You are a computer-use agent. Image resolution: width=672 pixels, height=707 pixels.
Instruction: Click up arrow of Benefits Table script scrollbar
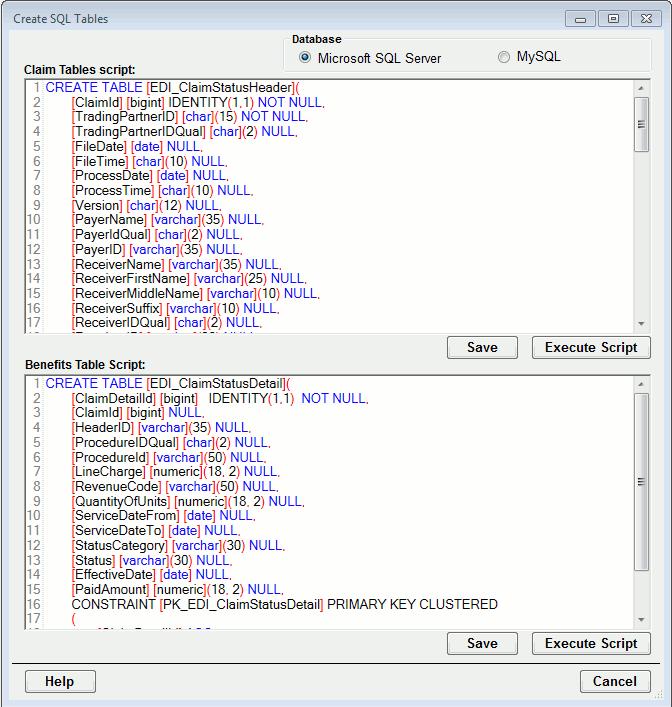point(642,385)
